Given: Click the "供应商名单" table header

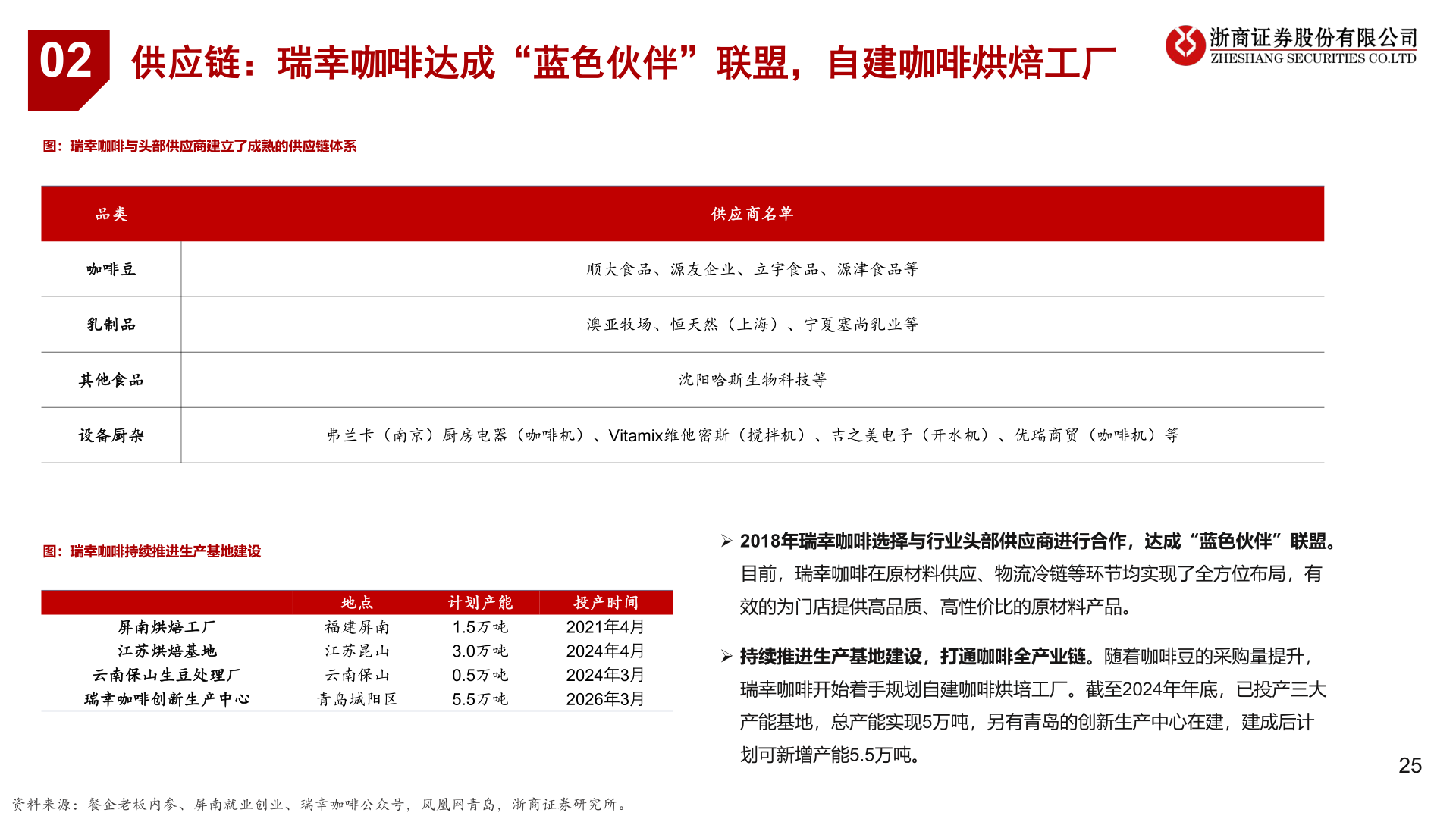Looking at the screenshot, I should [752, 214].
